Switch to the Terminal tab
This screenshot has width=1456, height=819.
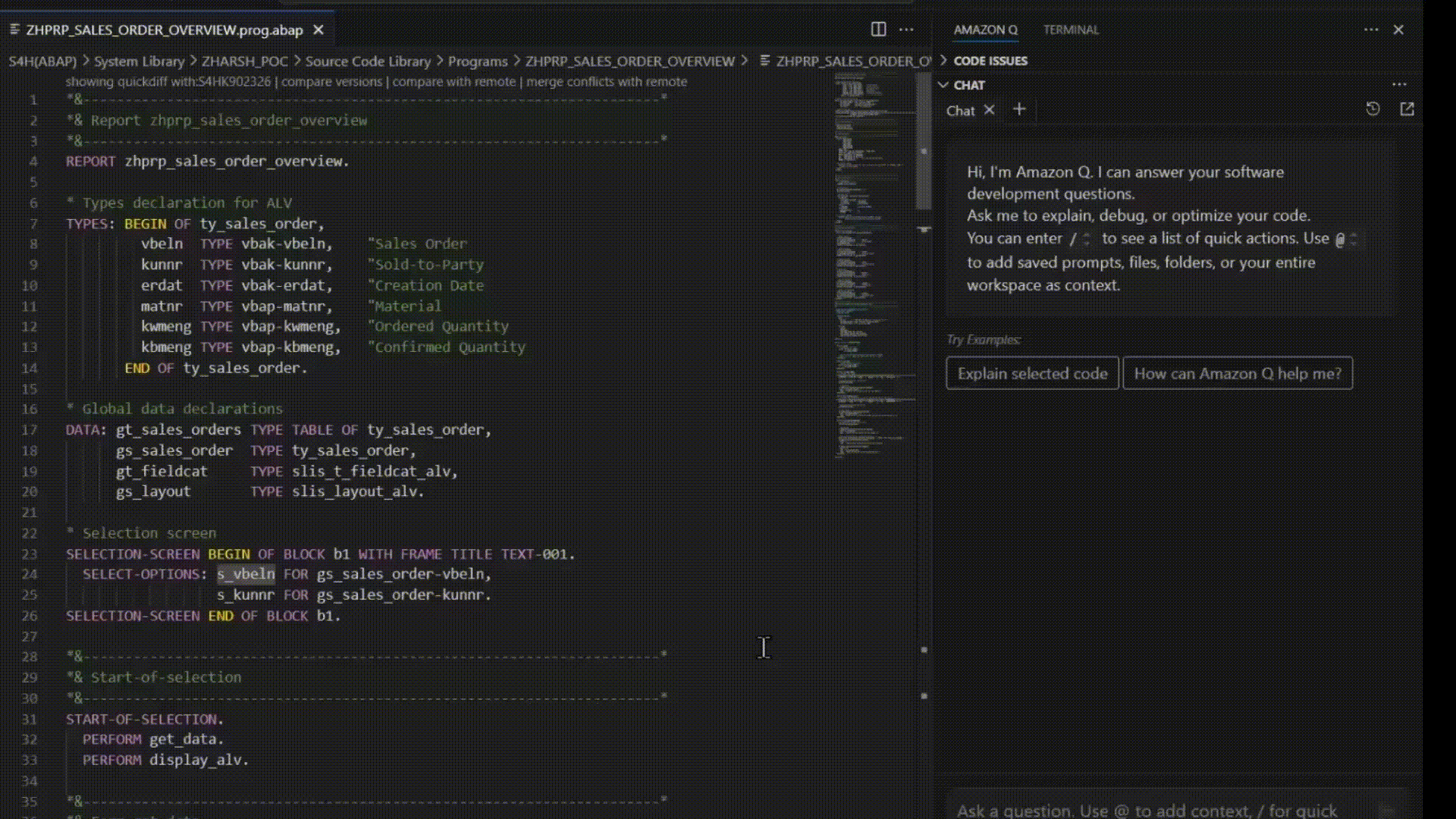(x=1071, y=30)
